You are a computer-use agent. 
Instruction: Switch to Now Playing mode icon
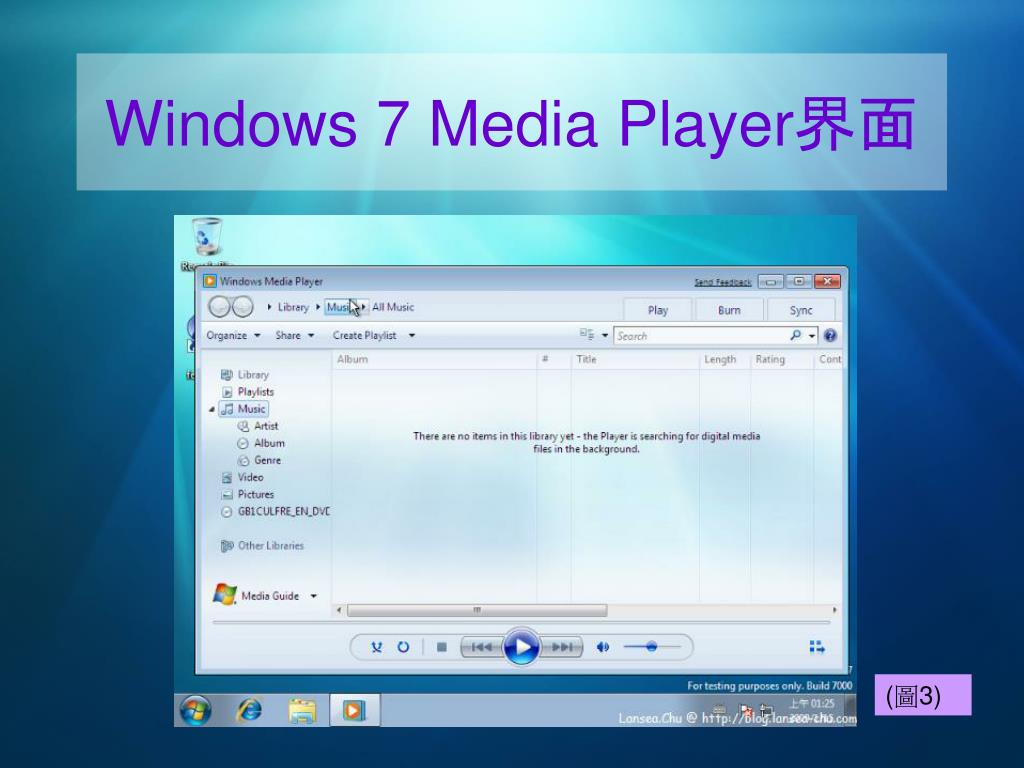(817, 647)
